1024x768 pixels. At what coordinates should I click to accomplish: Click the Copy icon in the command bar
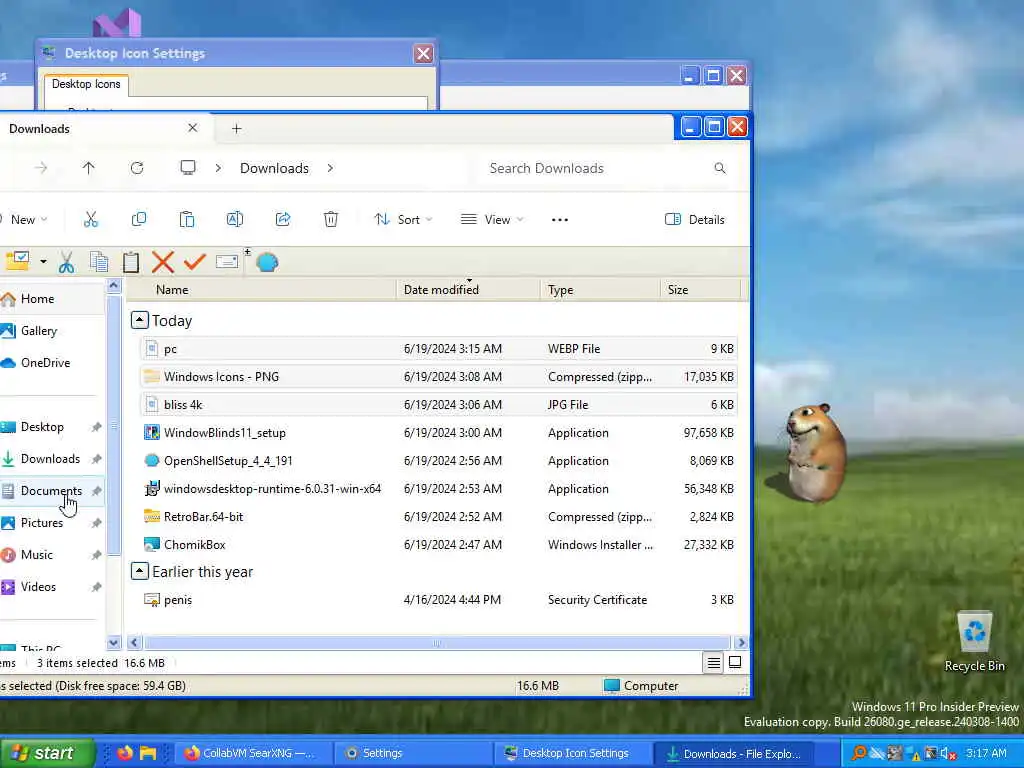click(138, 219)
